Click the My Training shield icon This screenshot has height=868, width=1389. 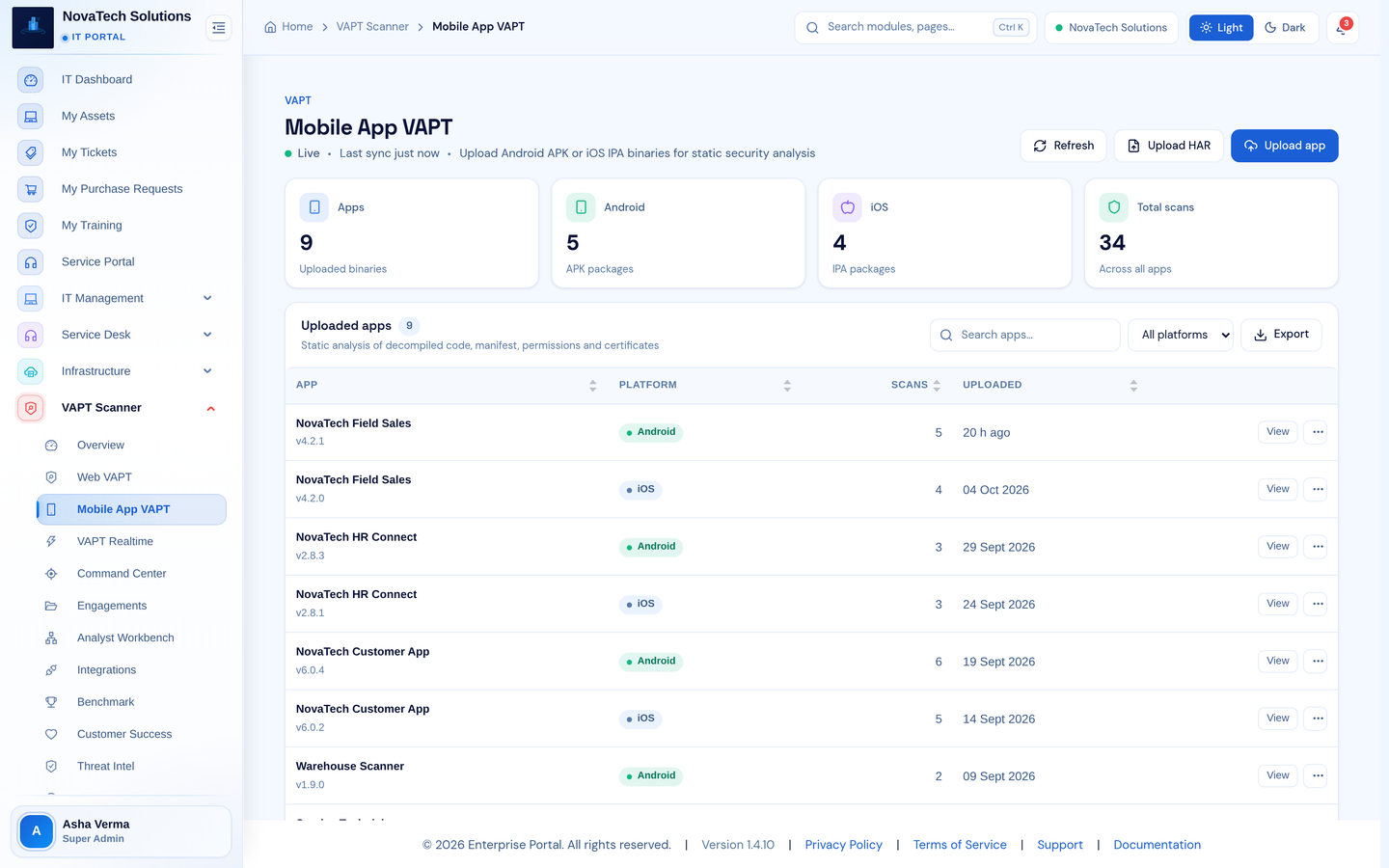point(31,226)
